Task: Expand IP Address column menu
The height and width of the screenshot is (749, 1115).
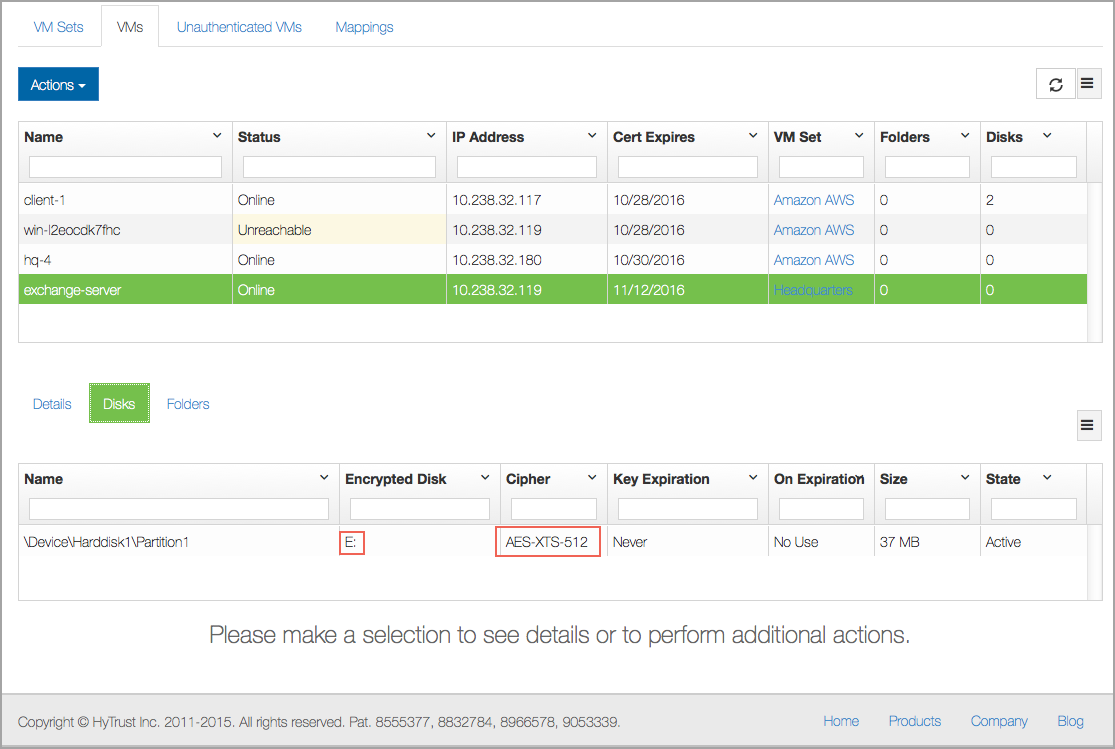Action: (x=592, y=136)
